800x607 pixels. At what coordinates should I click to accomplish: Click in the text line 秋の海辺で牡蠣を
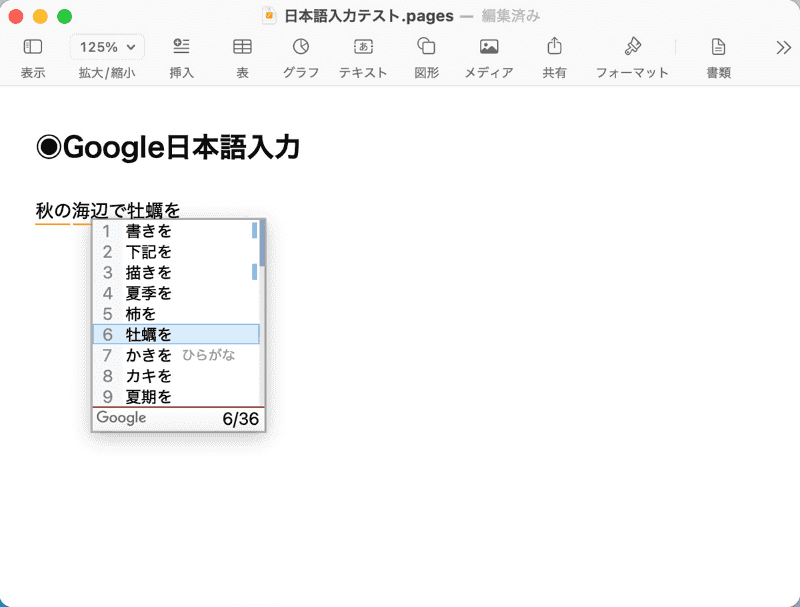[x=108, y=210]
